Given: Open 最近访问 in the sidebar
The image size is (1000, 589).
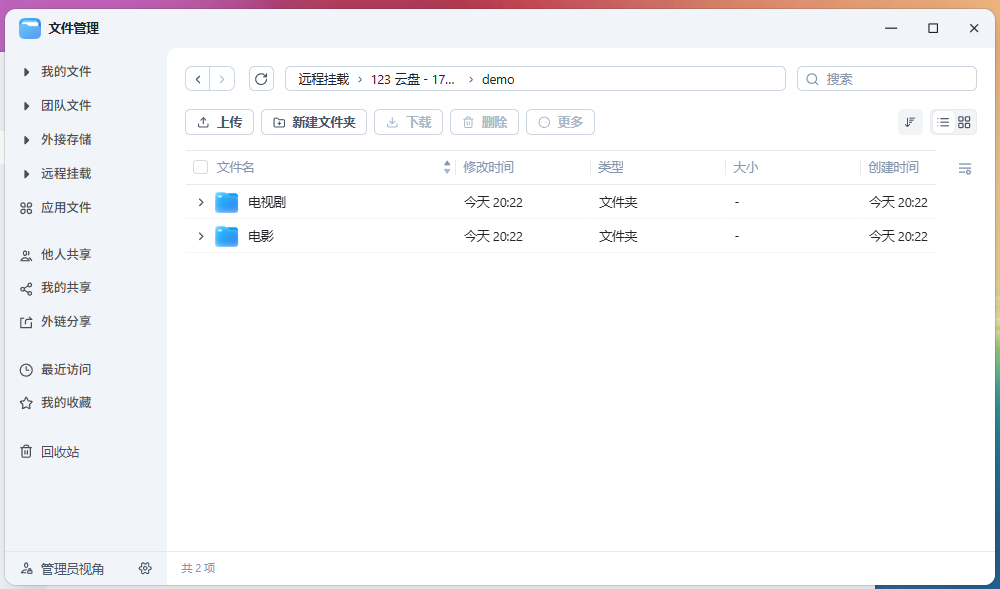Looking at the screenshot, I should point(66,370).
